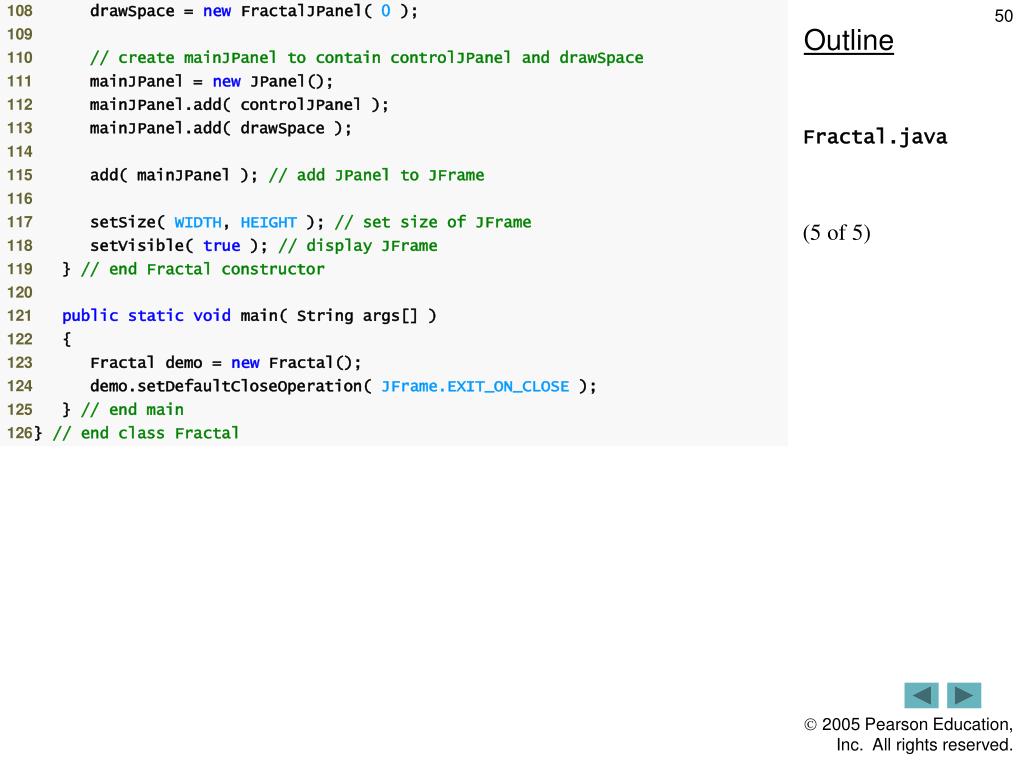Click the end main comment

(x=132, y=409)
